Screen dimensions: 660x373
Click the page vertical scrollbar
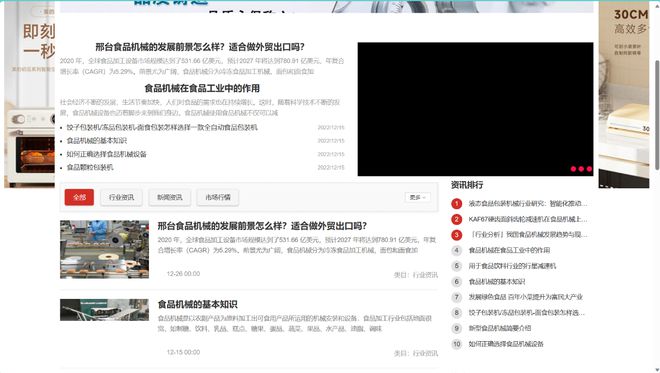[657, 115]
